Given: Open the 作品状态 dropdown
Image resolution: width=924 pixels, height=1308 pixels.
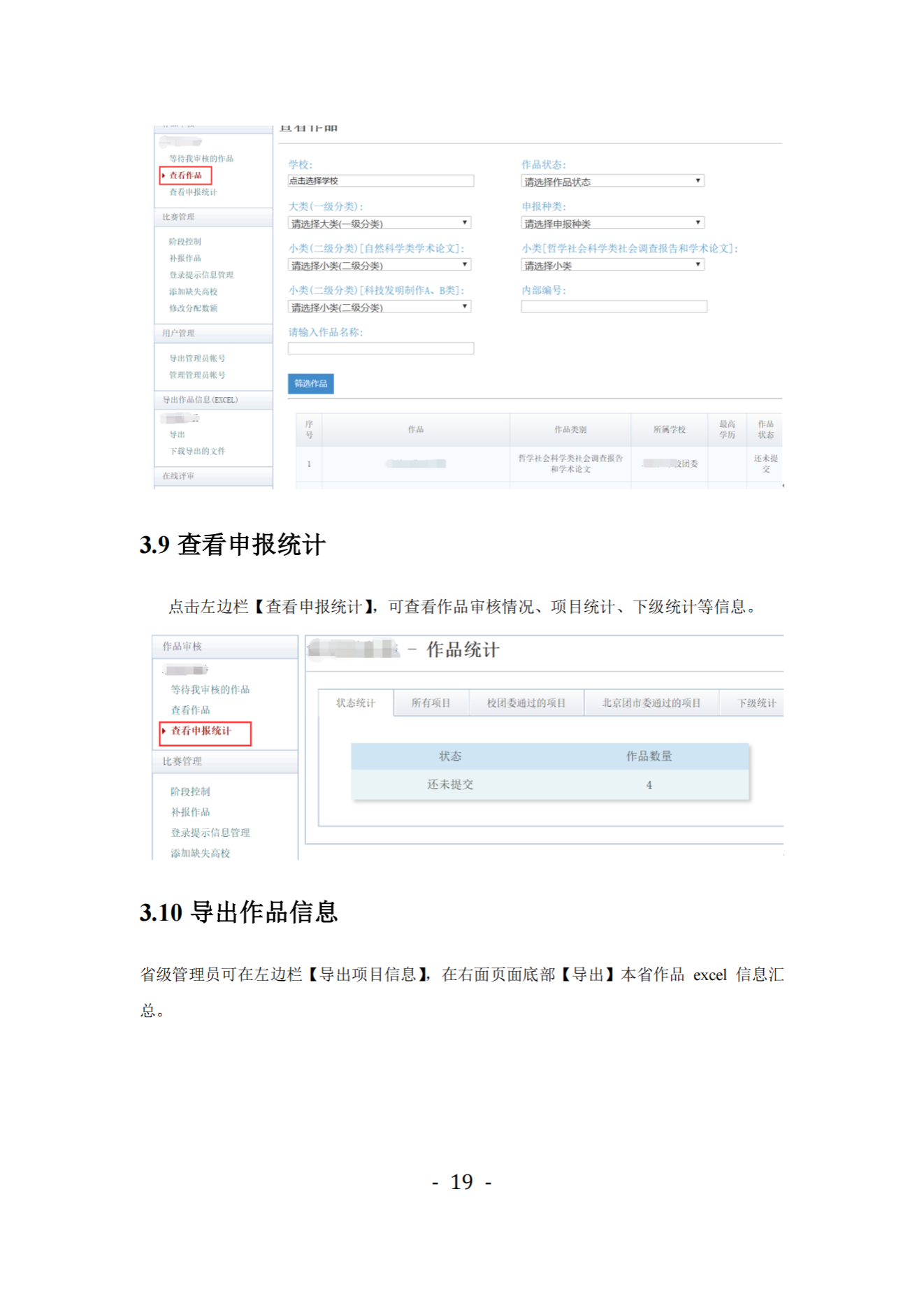Looking at the screenshot, I should [612, 182].
